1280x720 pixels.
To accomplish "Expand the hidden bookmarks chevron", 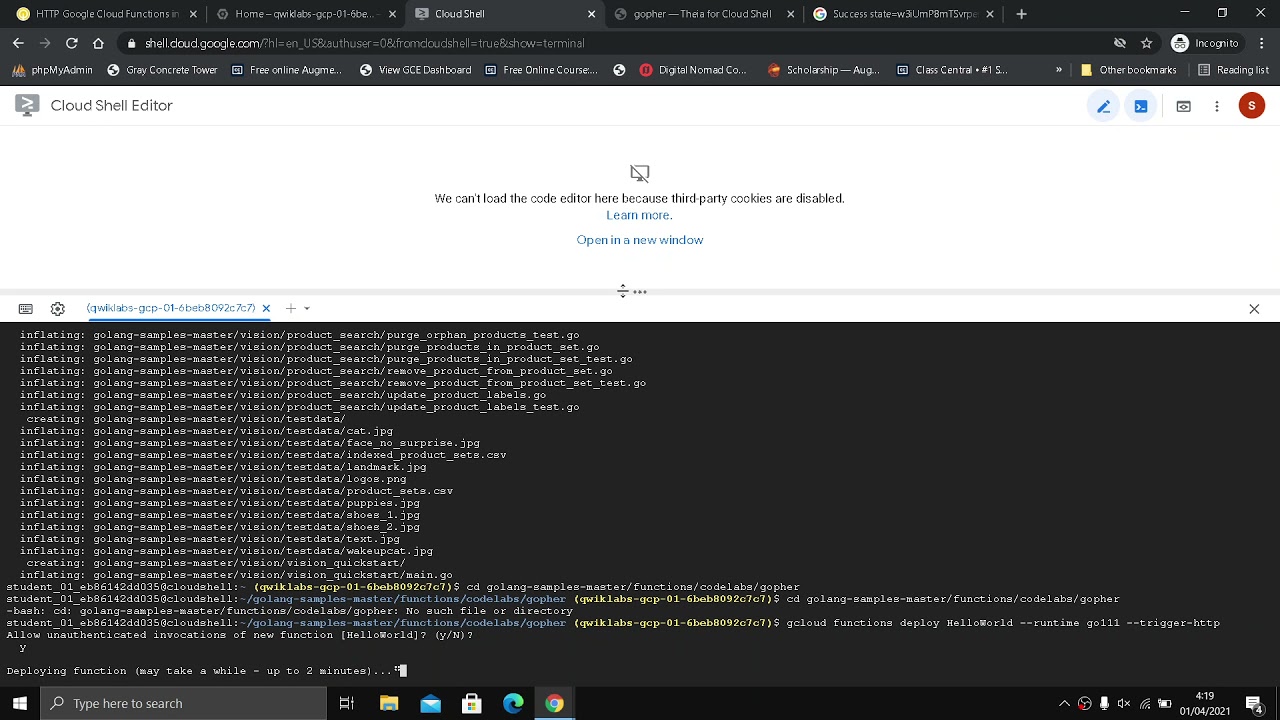I will tap(1059, 70).
